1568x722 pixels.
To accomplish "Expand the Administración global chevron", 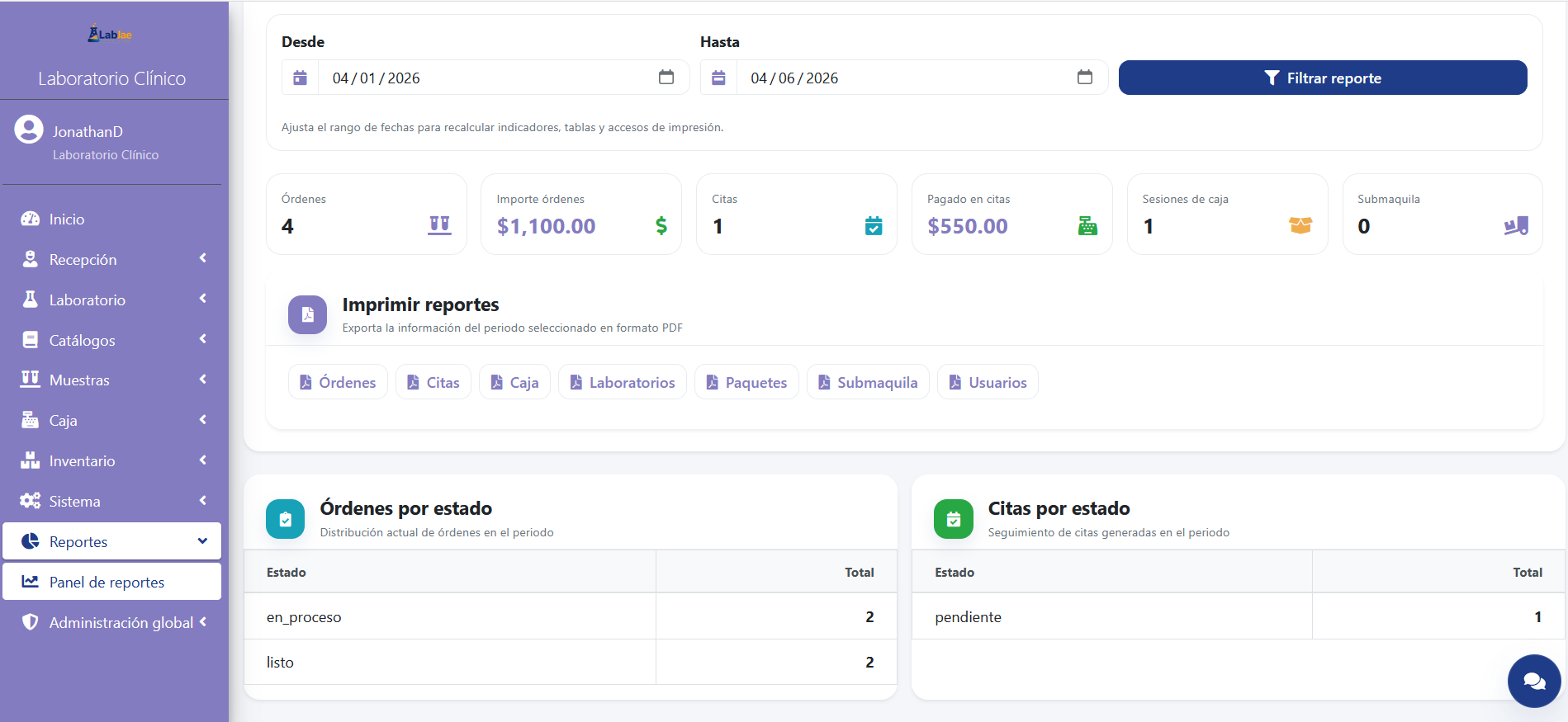I will coord(202,622).
